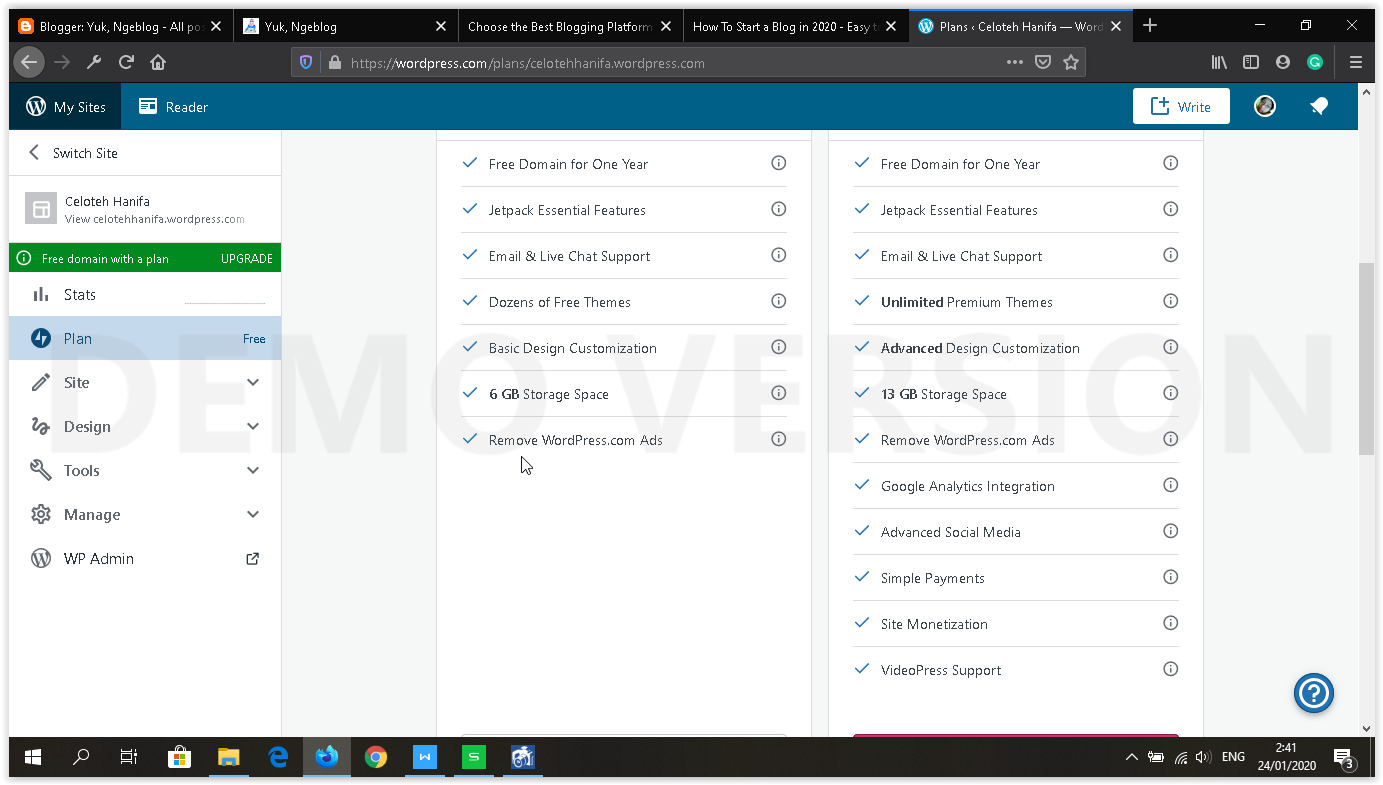Open File Explorer from taskbar
Screen dimensions: 1383x785
coord(228,757)
